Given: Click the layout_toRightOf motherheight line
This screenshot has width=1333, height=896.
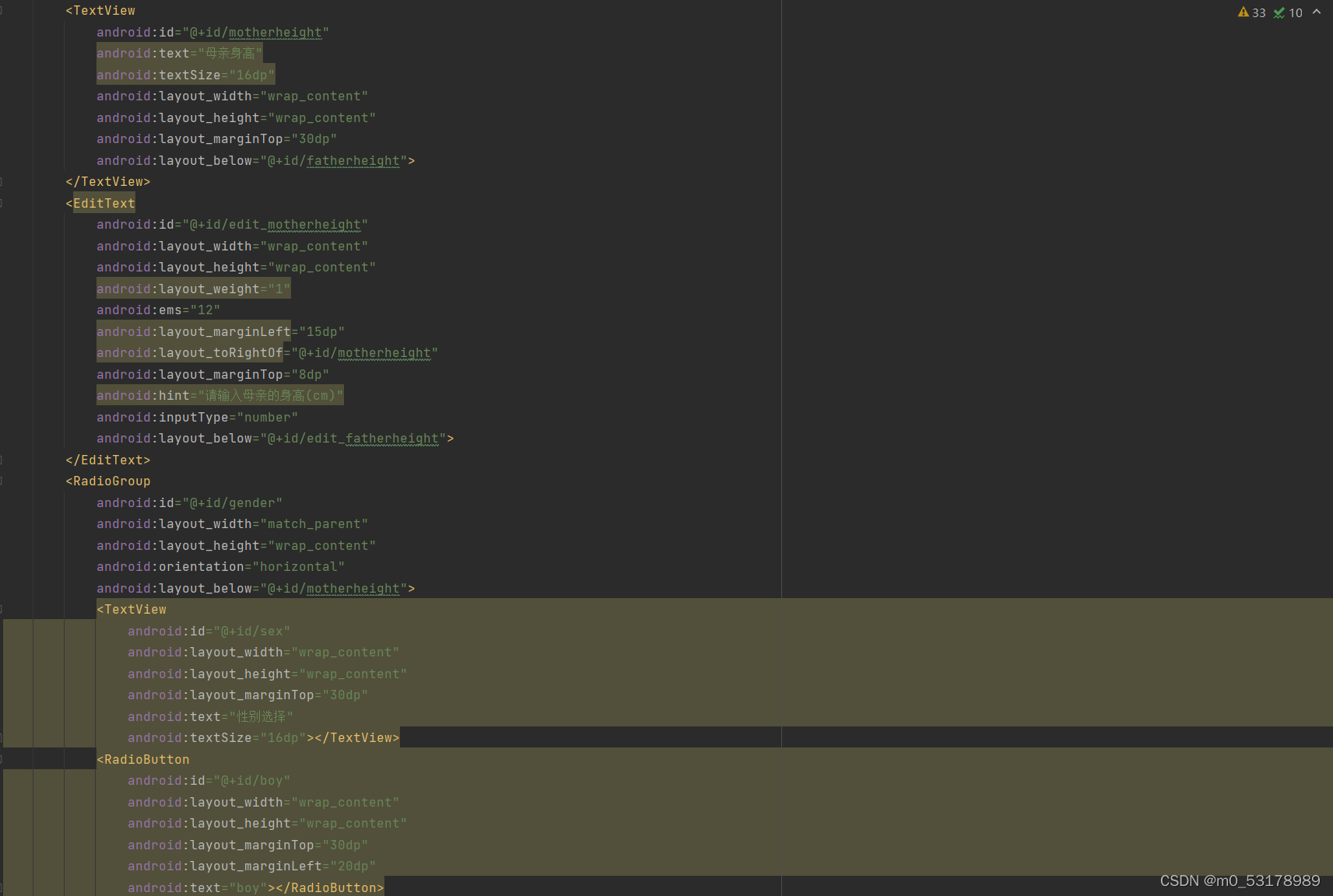Looking at the screenshot, I should pos(267,352).
